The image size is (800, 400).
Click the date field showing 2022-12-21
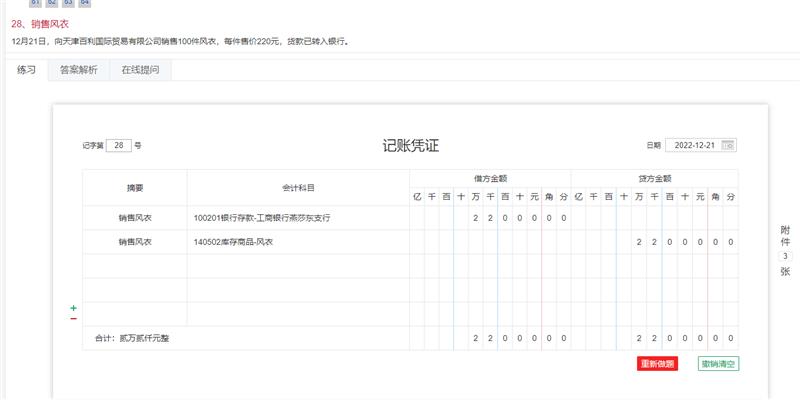tap(691, 145)
